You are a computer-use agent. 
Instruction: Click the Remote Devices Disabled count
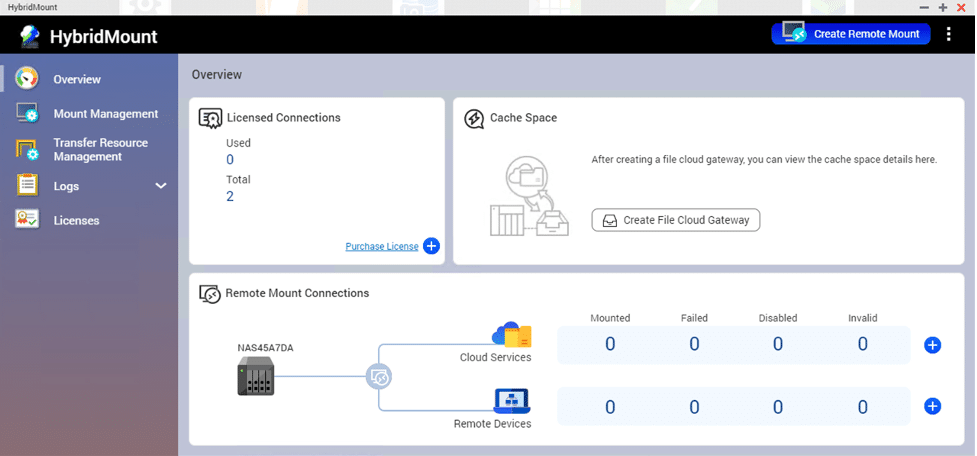[x=778, y=407]
